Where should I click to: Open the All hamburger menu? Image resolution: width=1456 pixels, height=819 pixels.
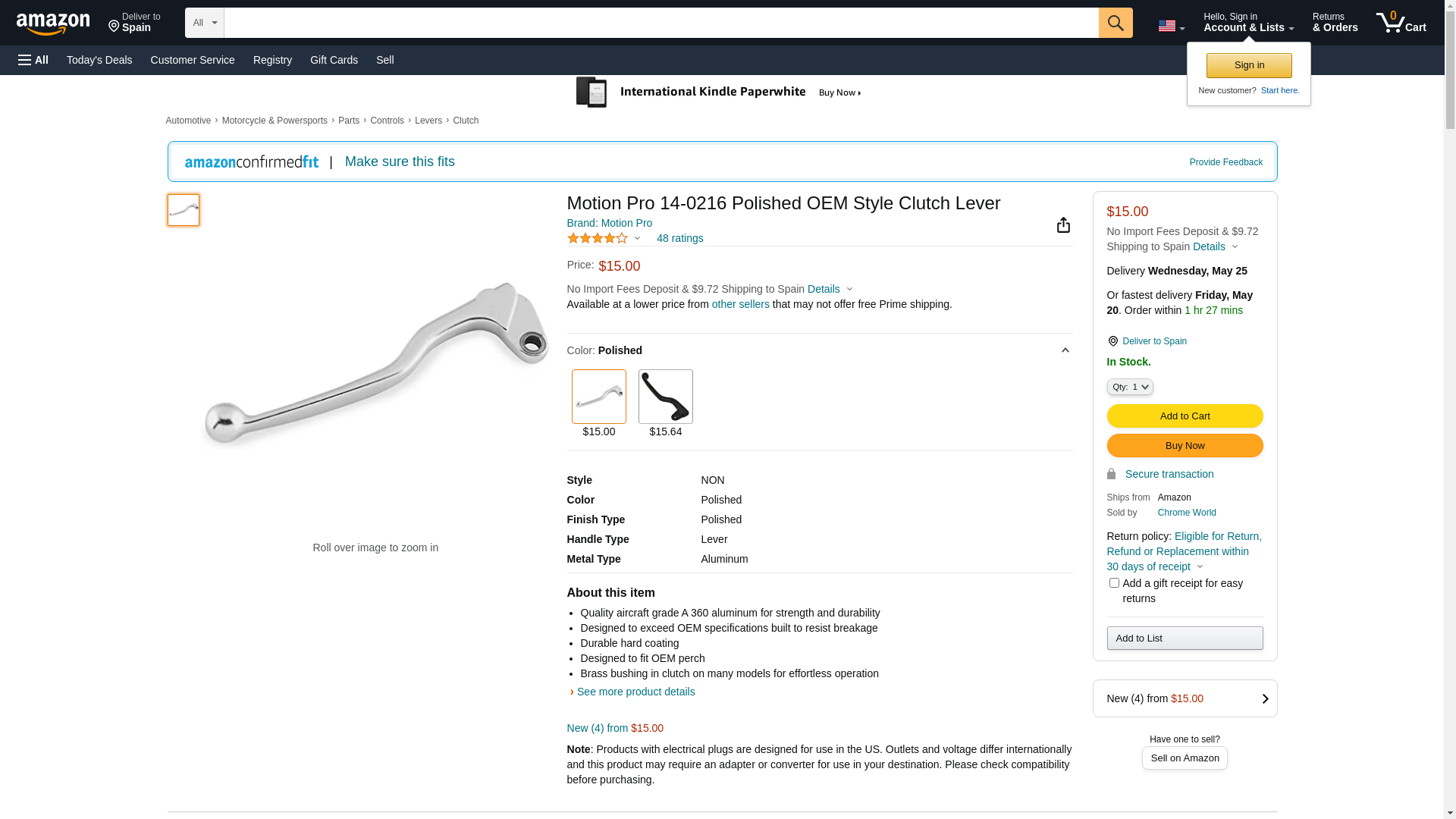33,60
